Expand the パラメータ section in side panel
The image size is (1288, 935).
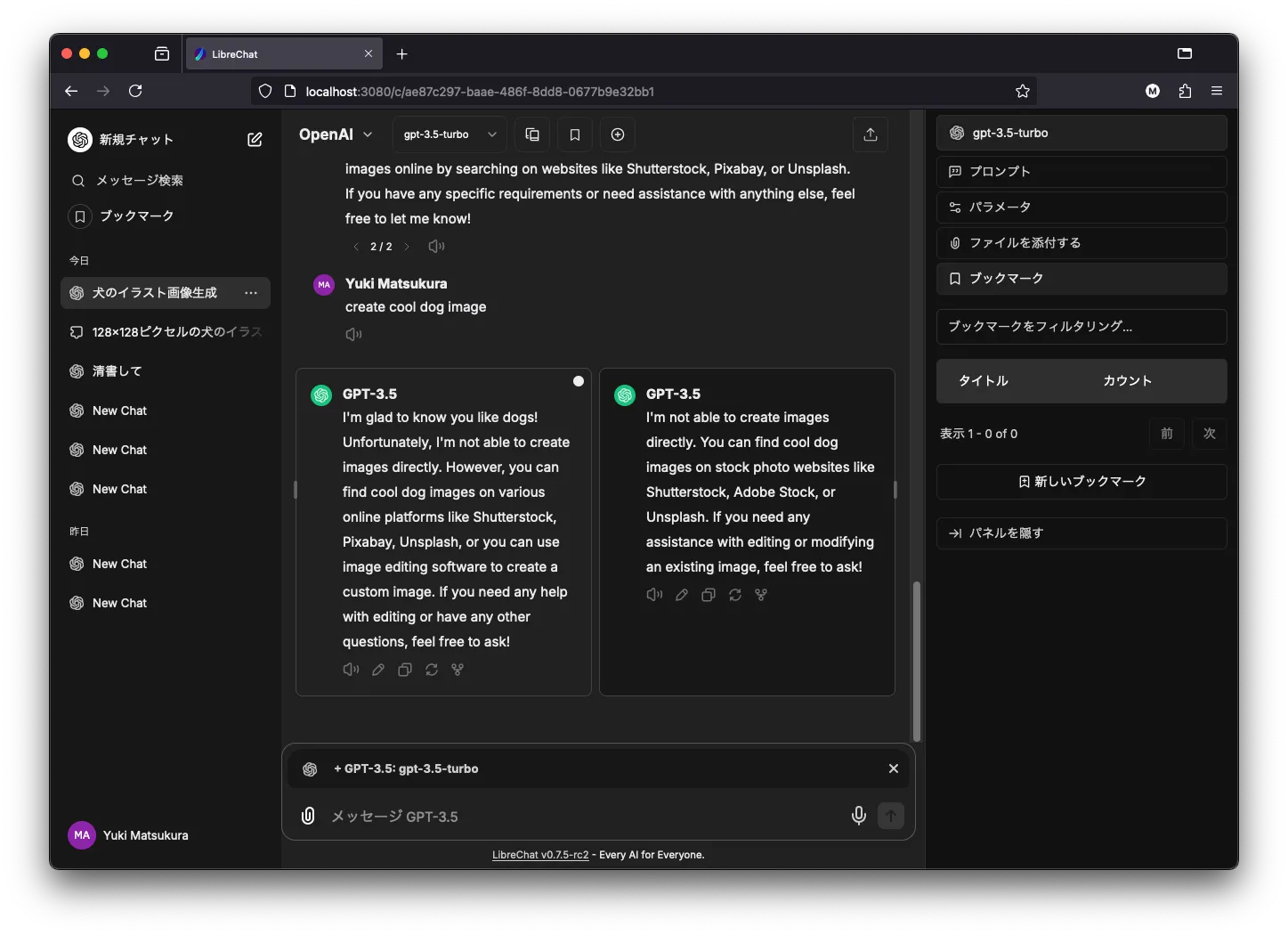click(1081, 207)
